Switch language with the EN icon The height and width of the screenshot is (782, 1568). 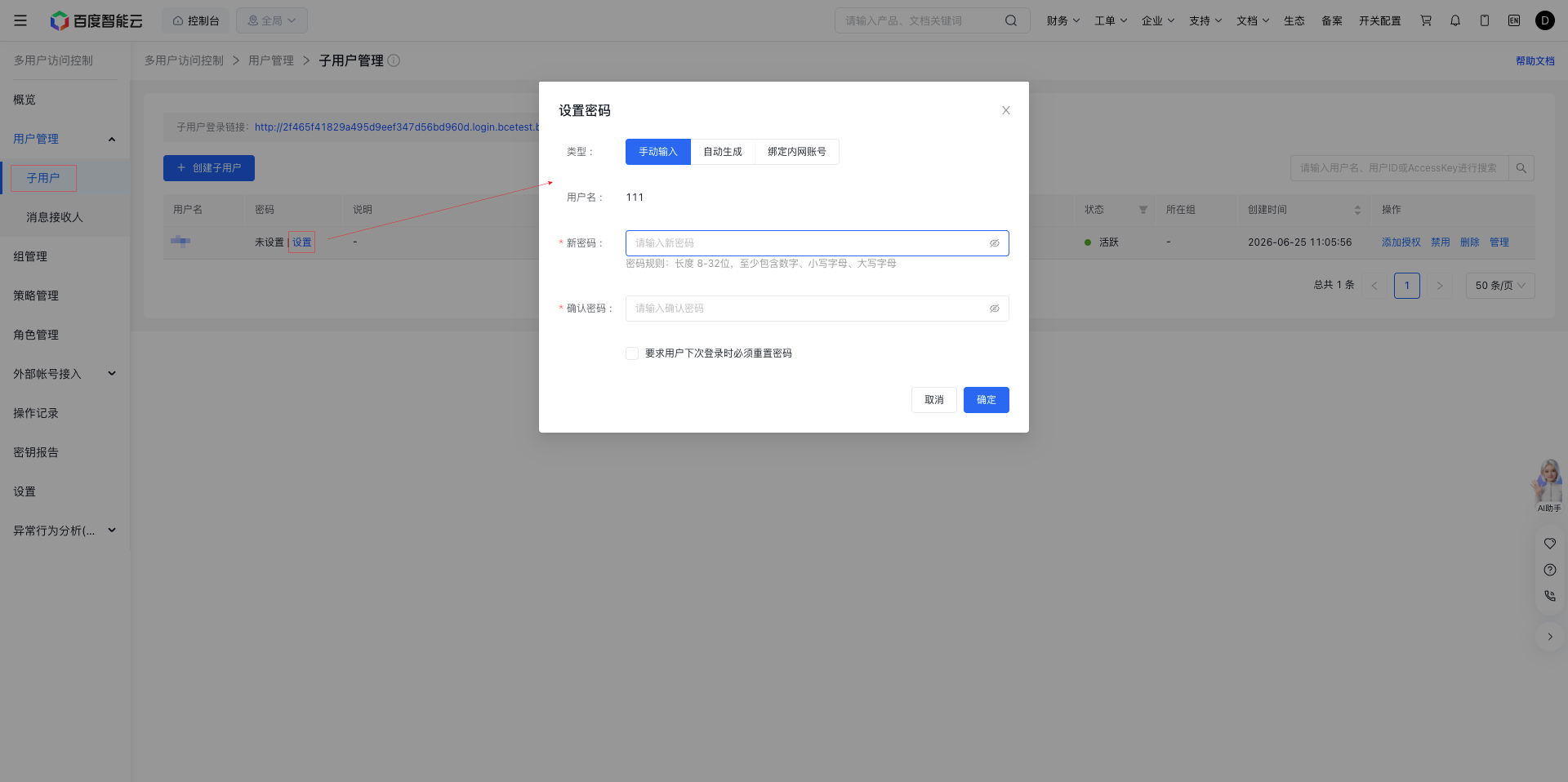click(x=1514, y=20)
